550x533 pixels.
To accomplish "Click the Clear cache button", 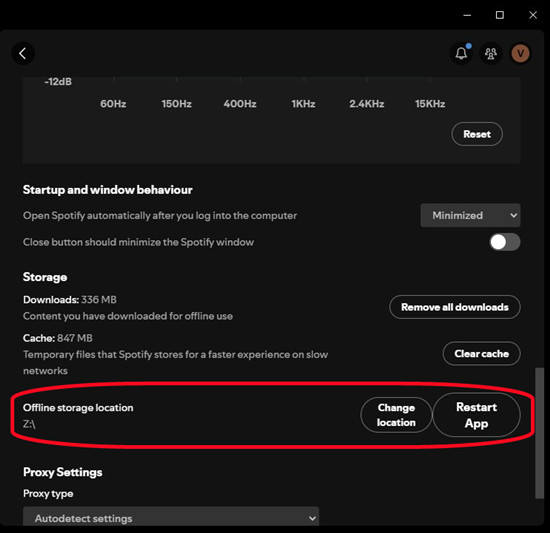I will (482, 353).
